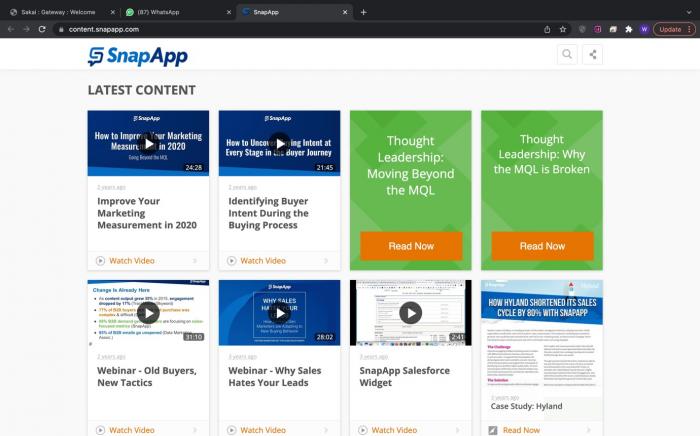The image size is (700, 436).
Task: Close the Sakai Gateway tab
Action: [112, 12]
